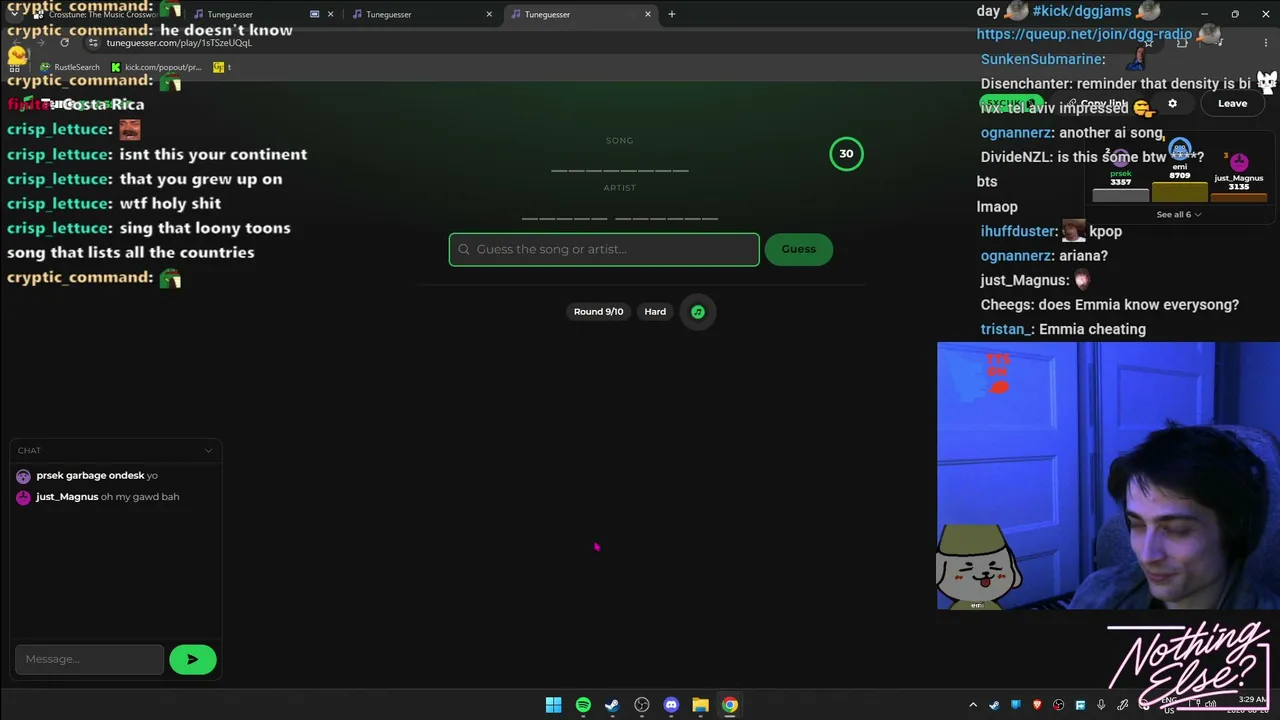Collapse the game Chat panel
1280x720 pixels.
pyautogui.click(x=208, y=450)
